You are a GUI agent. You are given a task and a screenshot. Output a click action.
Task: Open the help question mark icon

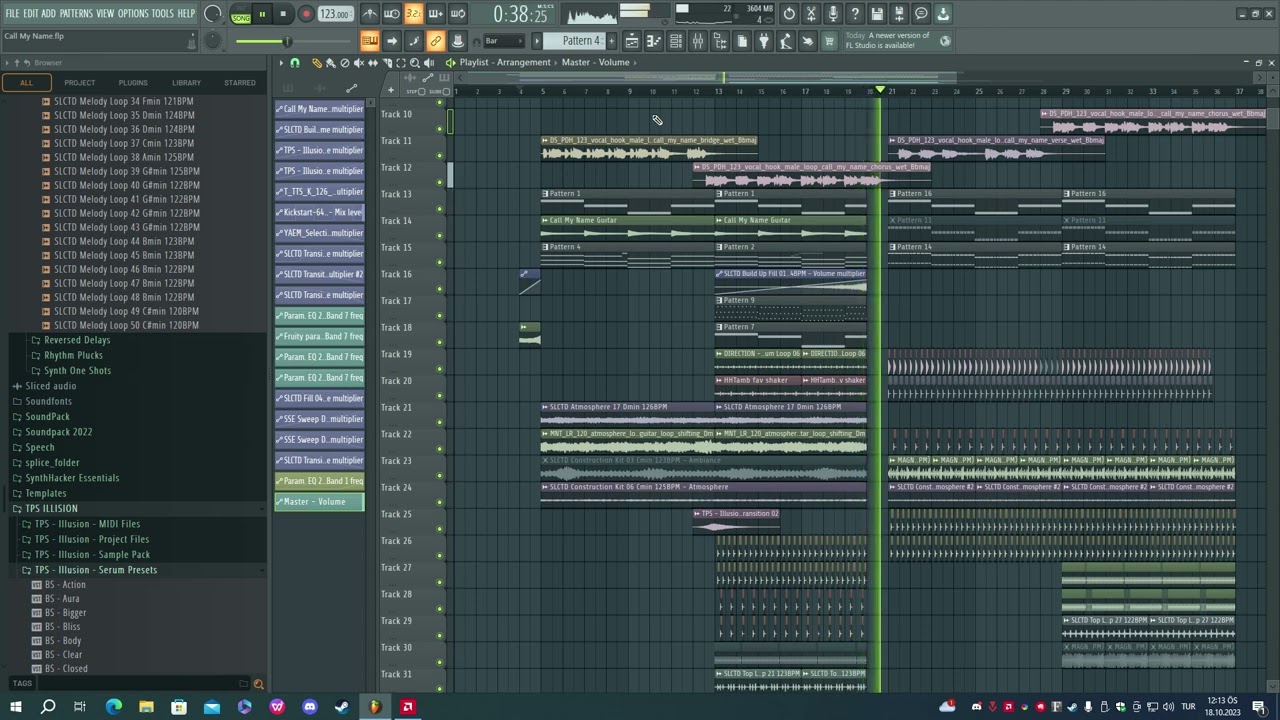coord(855,14)
